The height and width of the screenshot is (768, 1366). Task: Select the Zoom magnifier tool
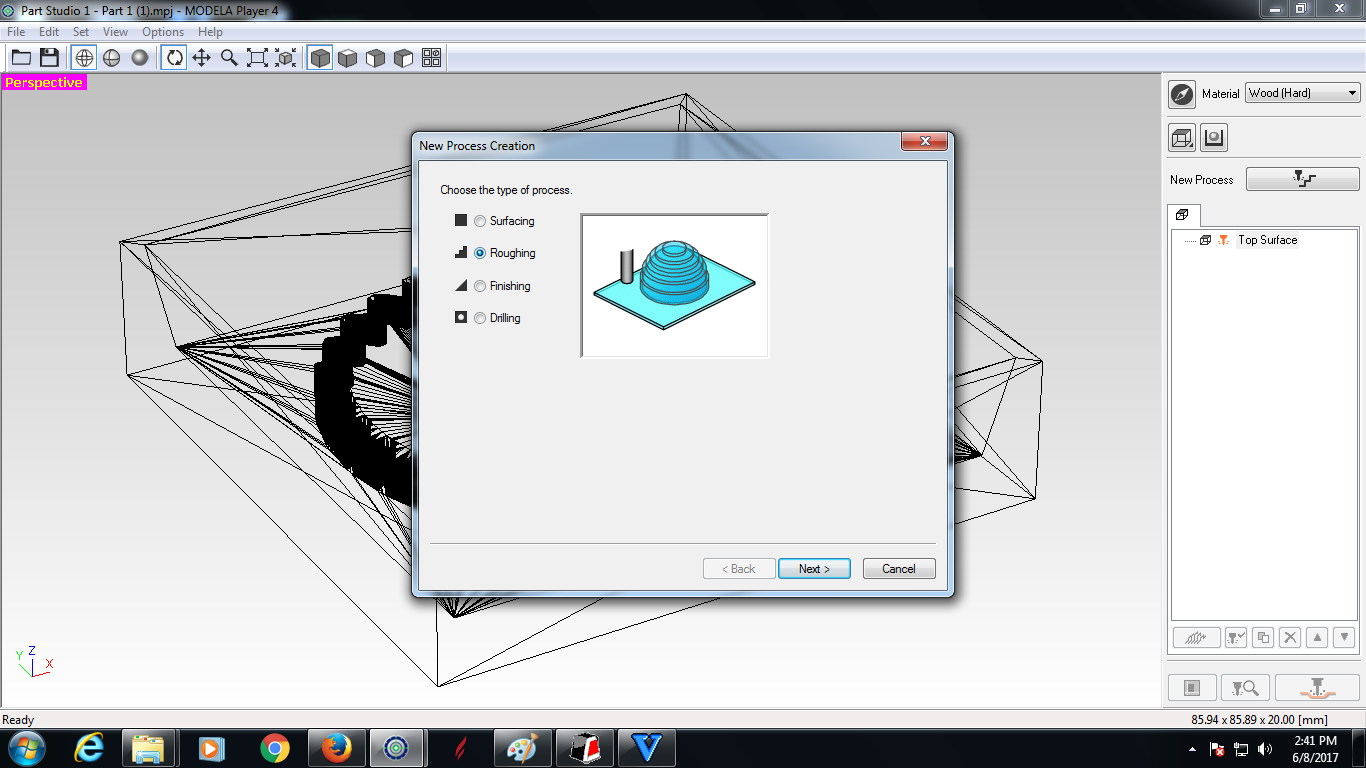[x=230, y=58]
